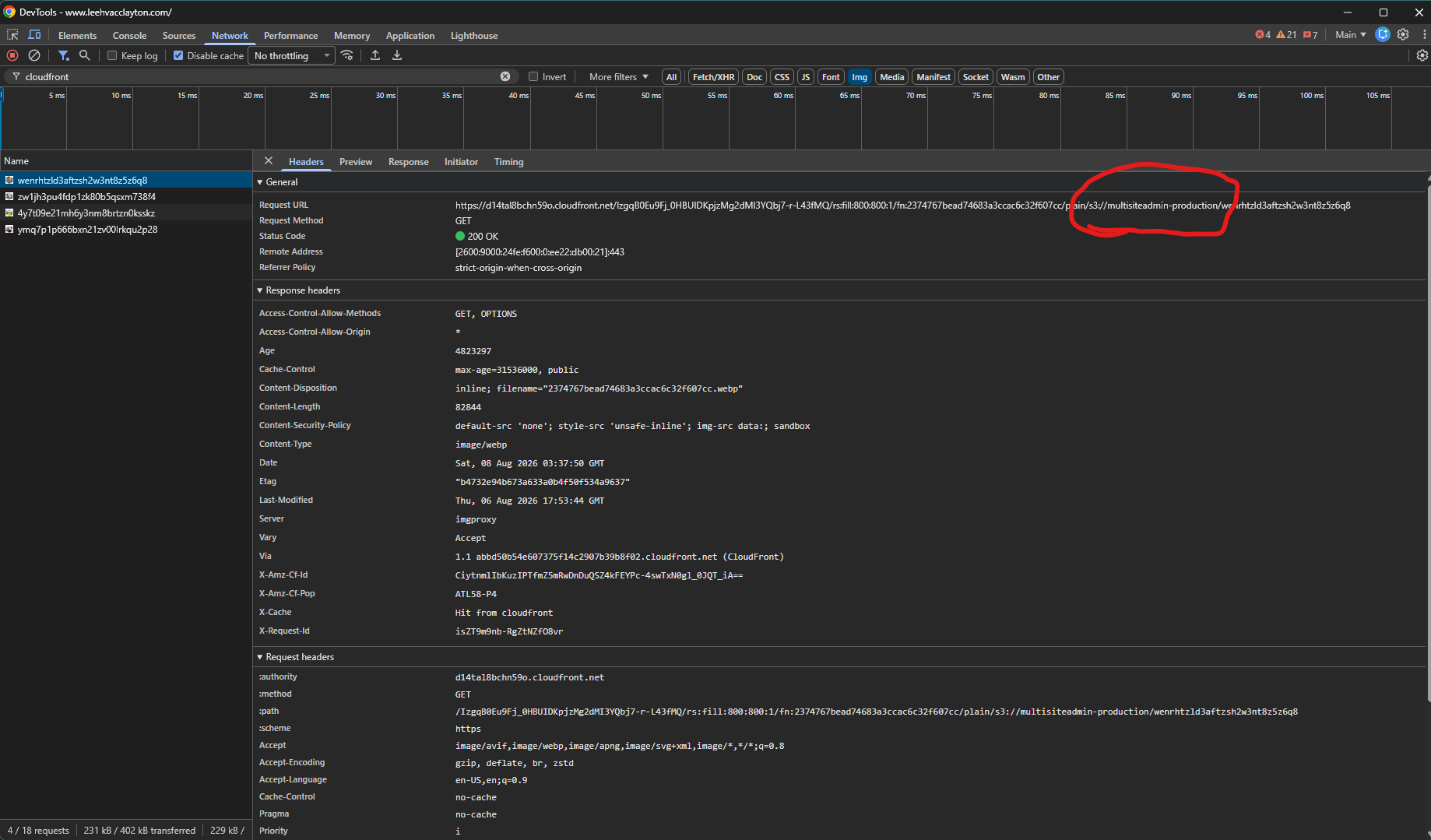Open the More filters dropdown
The height and width of the screenshot is (840, 1431).
[619, 76]
